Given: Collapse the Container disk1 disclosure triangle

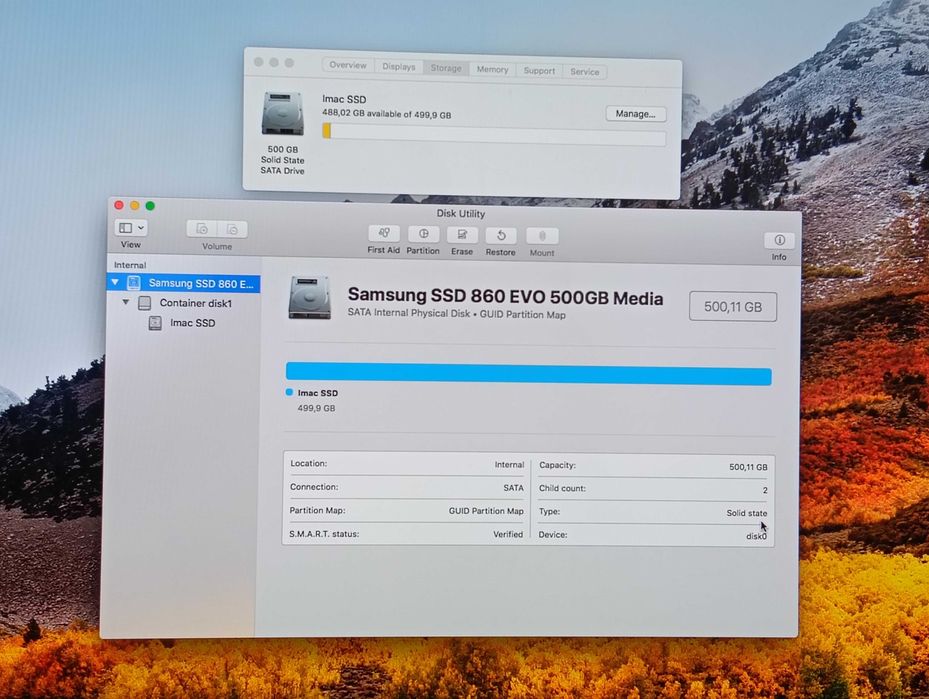Looking at the screenshot, I should click(126, 302).
